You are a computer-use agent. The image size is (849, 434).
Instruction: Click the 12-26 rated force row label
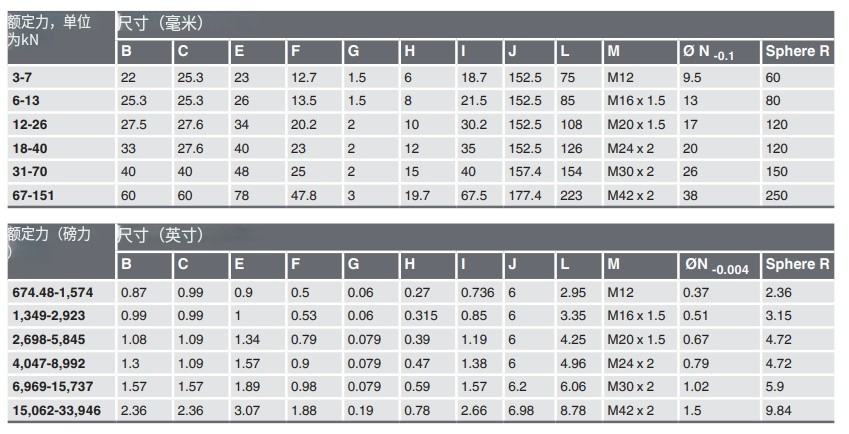(28, 124)
